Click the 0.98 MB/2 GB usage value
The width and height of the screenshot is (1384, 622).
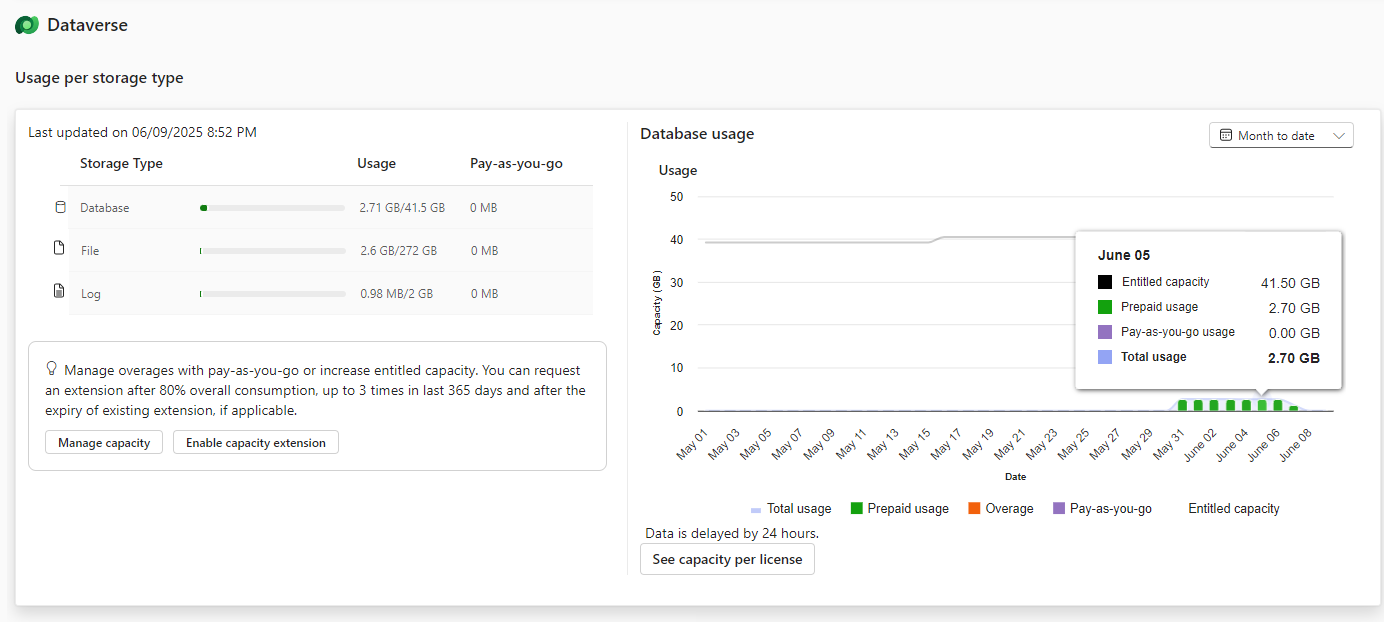pyautogui.click(x=397, y=294)
